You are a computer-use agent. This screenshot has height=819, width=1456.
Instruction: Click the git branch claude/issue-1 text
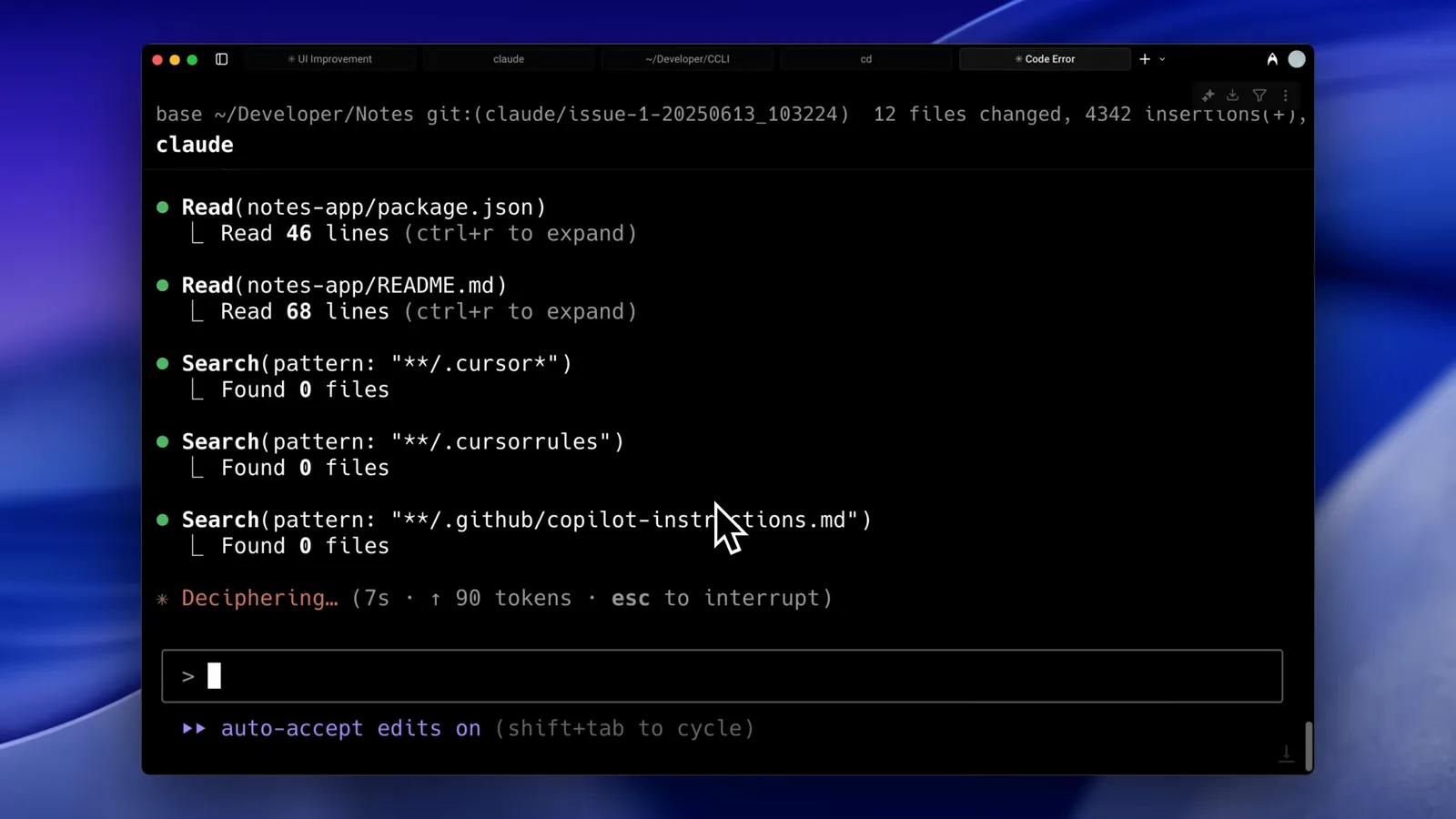click(638, 115)
